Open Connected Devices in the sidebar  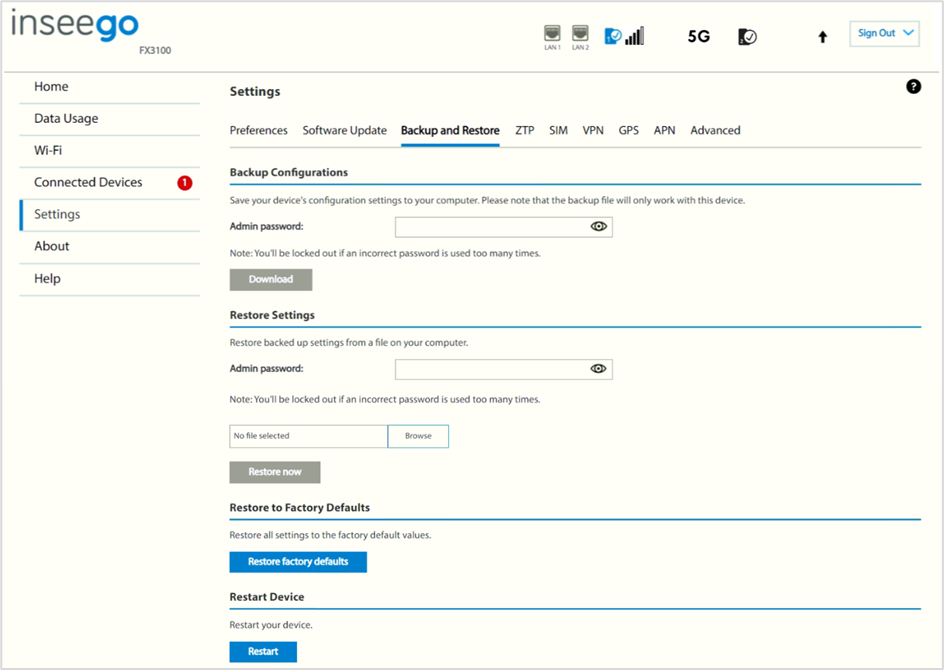[110, 182]
